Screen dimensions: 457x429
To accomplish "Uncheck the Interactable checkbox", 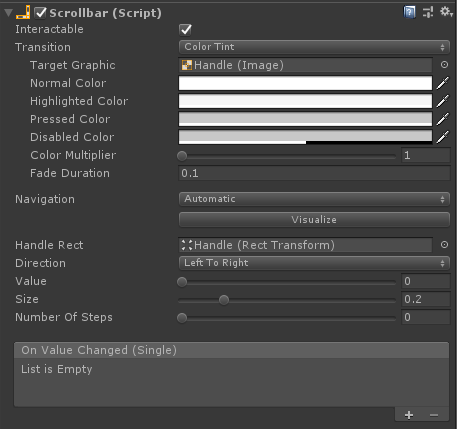I will pos(185,29).
